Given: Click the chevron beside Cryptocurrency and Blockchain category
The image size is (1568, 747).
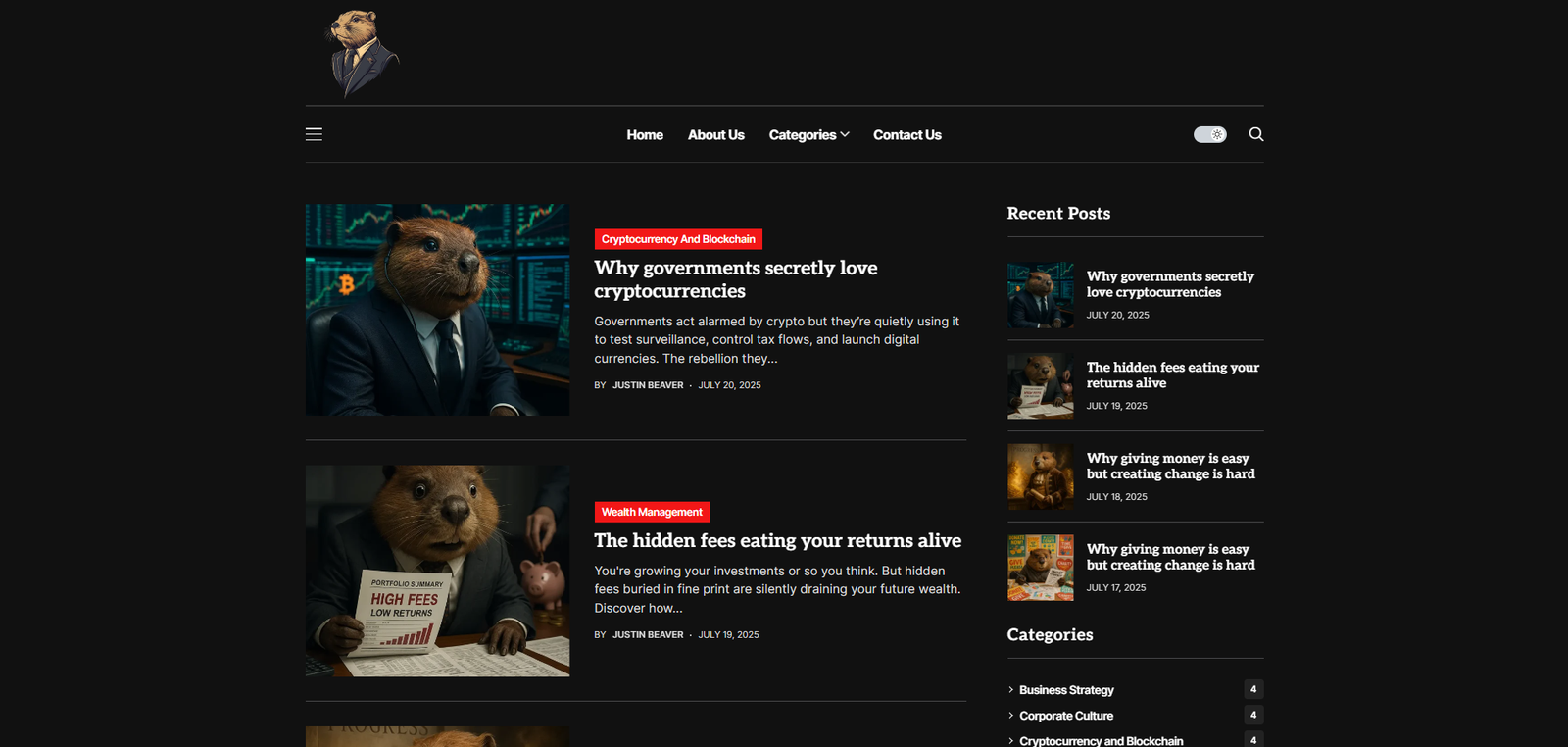Looking at the screenshot, I should (x=1011, y=740).
